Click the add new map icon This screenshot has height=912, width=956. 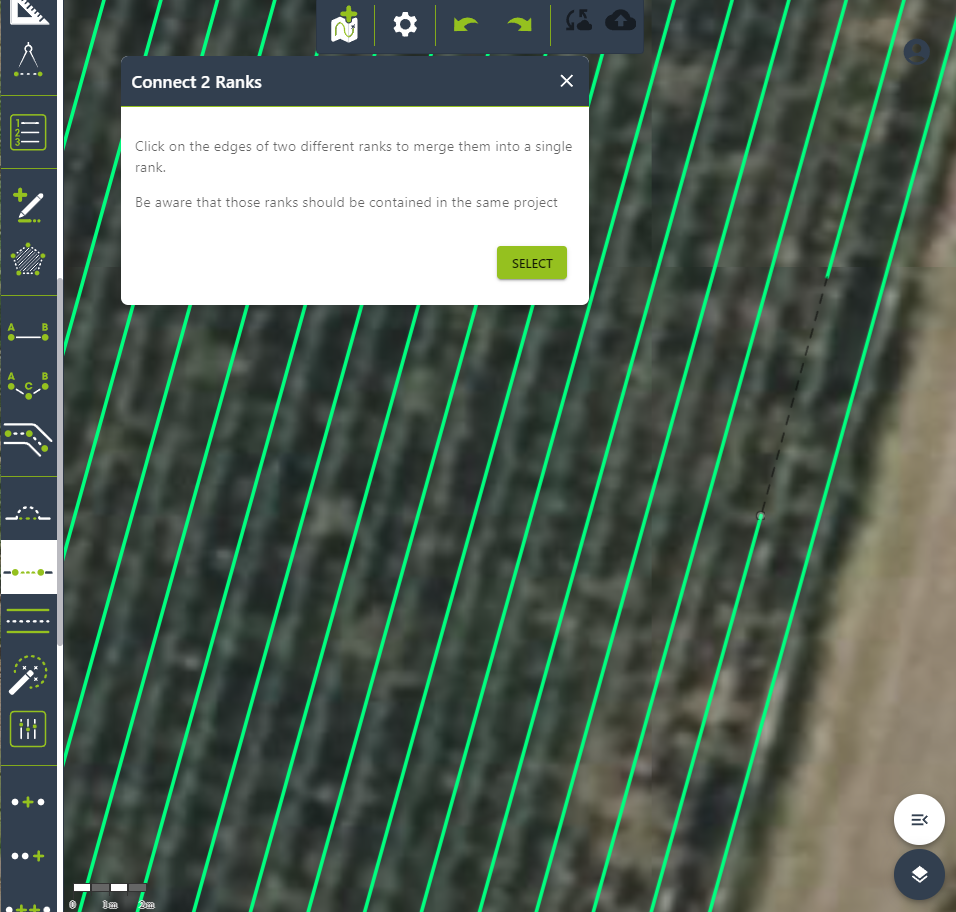(345, 24)
